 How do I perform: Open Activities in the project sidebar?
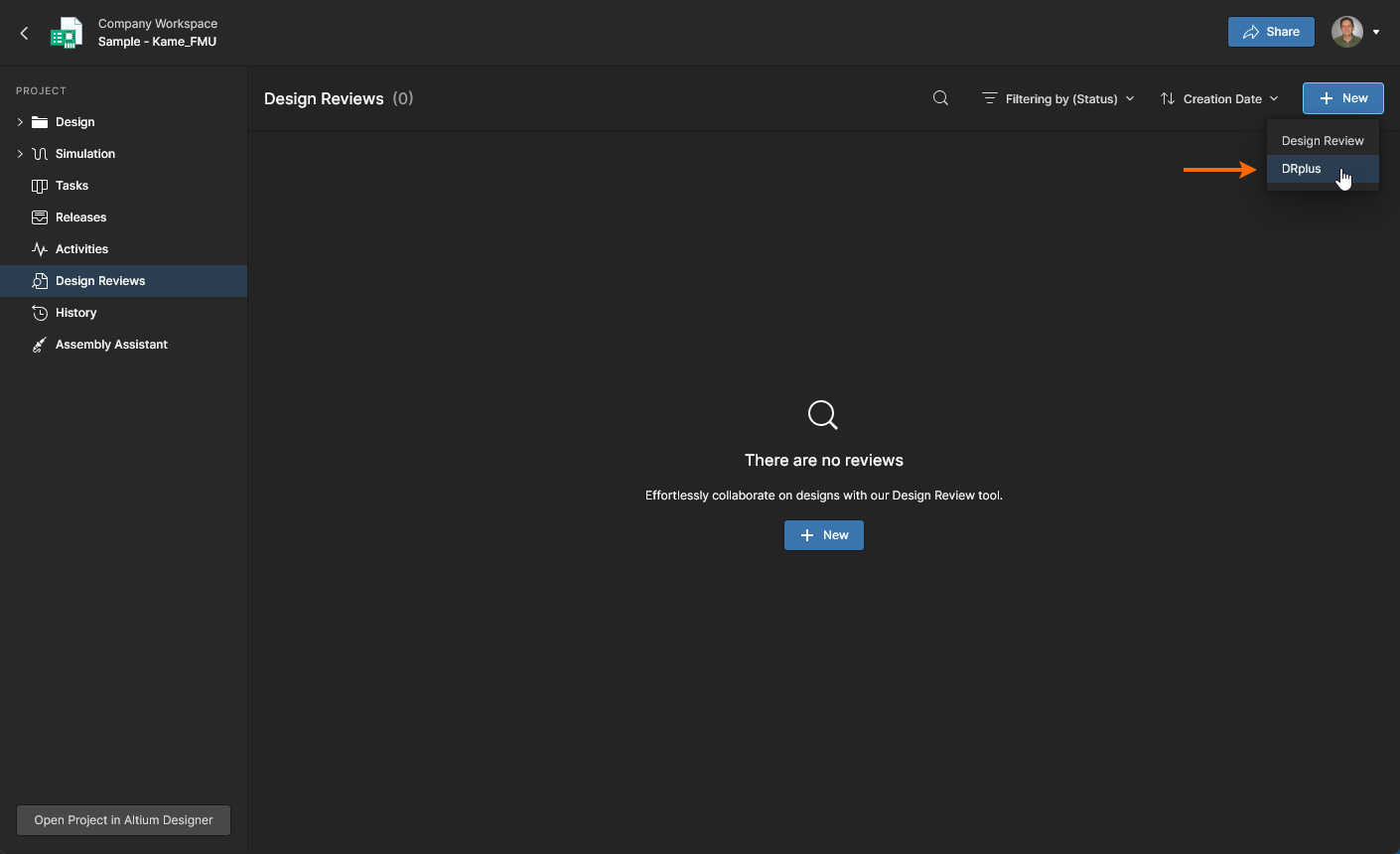click(x=123, y=249)
